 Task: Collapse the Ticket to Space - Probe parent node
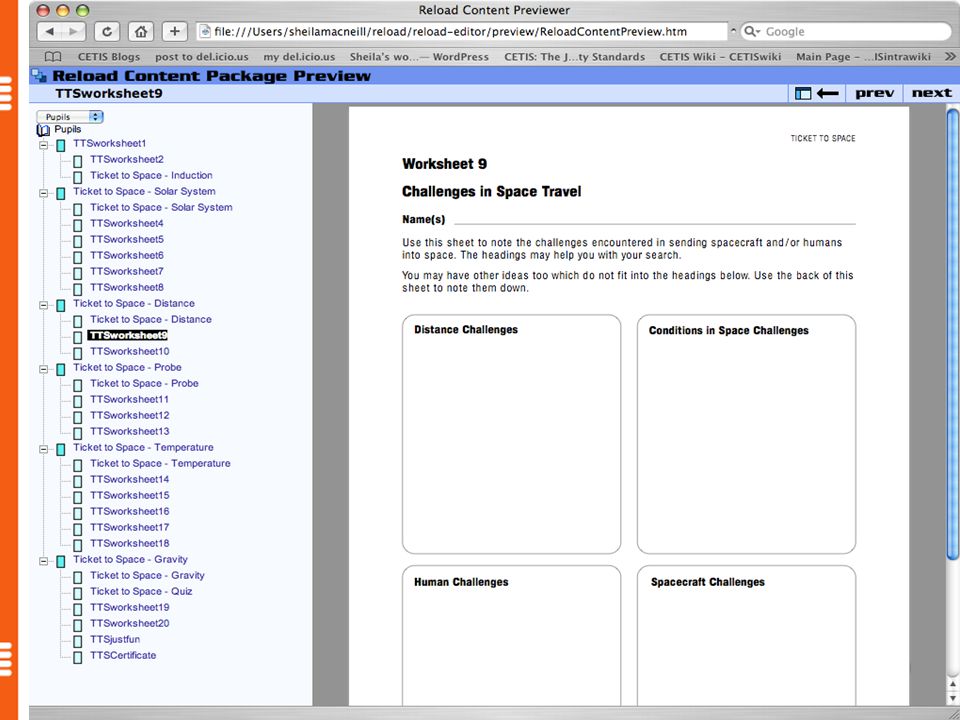pyautogui.click(x=43, y=369)
